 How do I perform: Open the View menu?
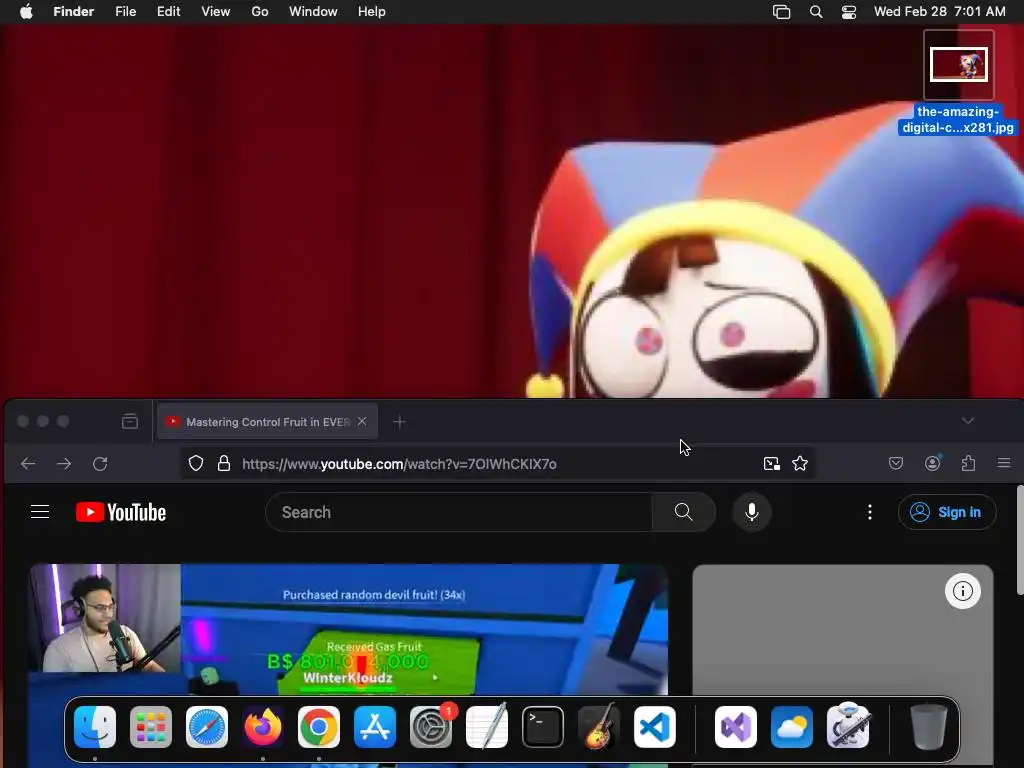216,12
